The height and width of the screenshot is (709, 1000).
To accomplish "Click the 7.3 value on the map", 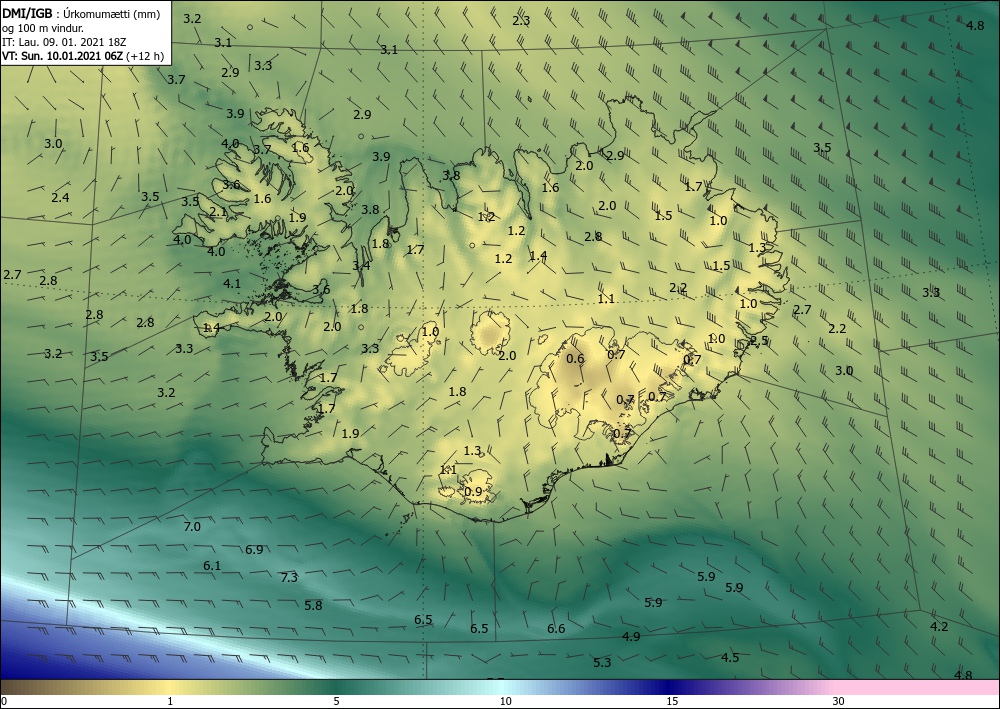I will [x=289, y=578].
